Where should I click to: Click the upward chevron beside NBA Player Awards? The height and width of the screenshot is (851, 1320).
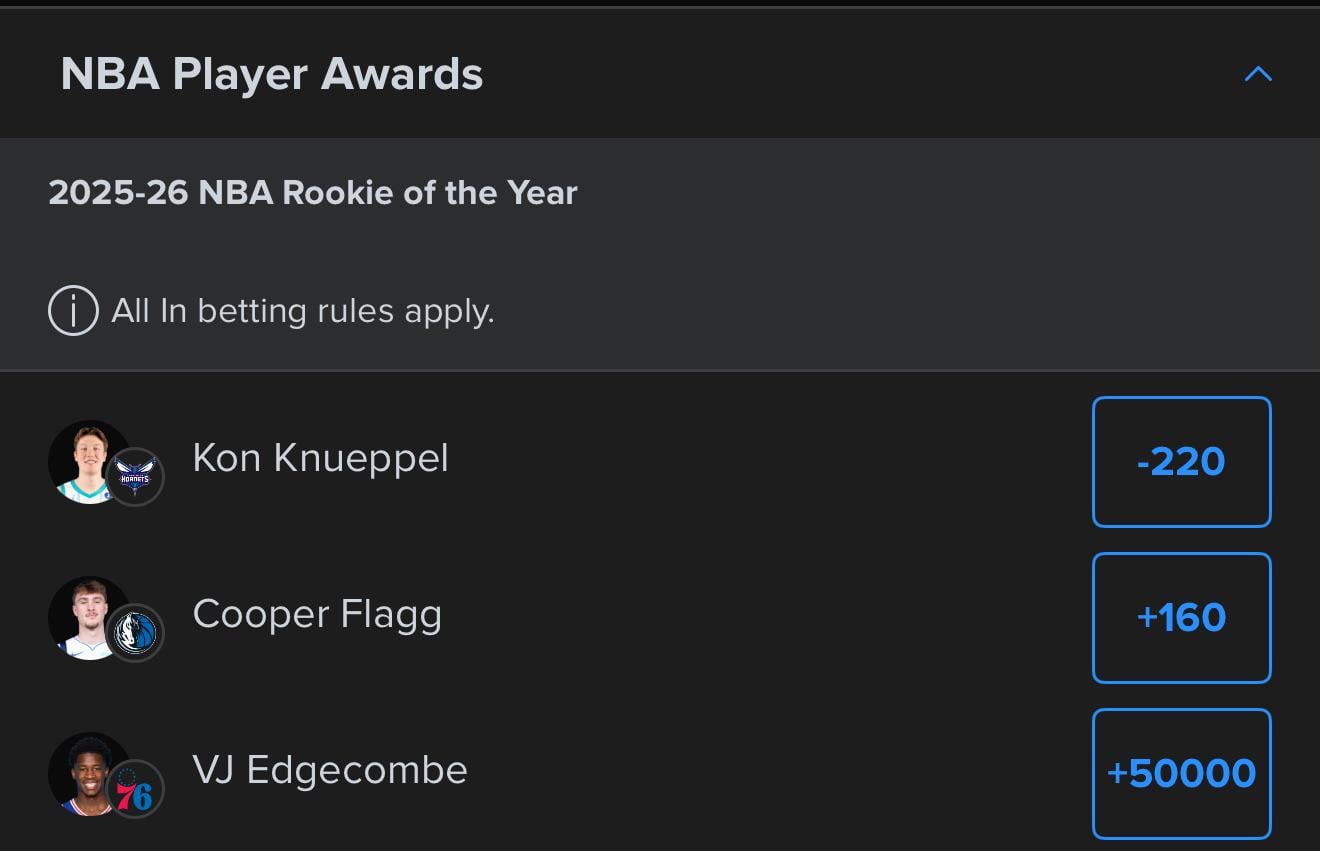pos(1258,73)
